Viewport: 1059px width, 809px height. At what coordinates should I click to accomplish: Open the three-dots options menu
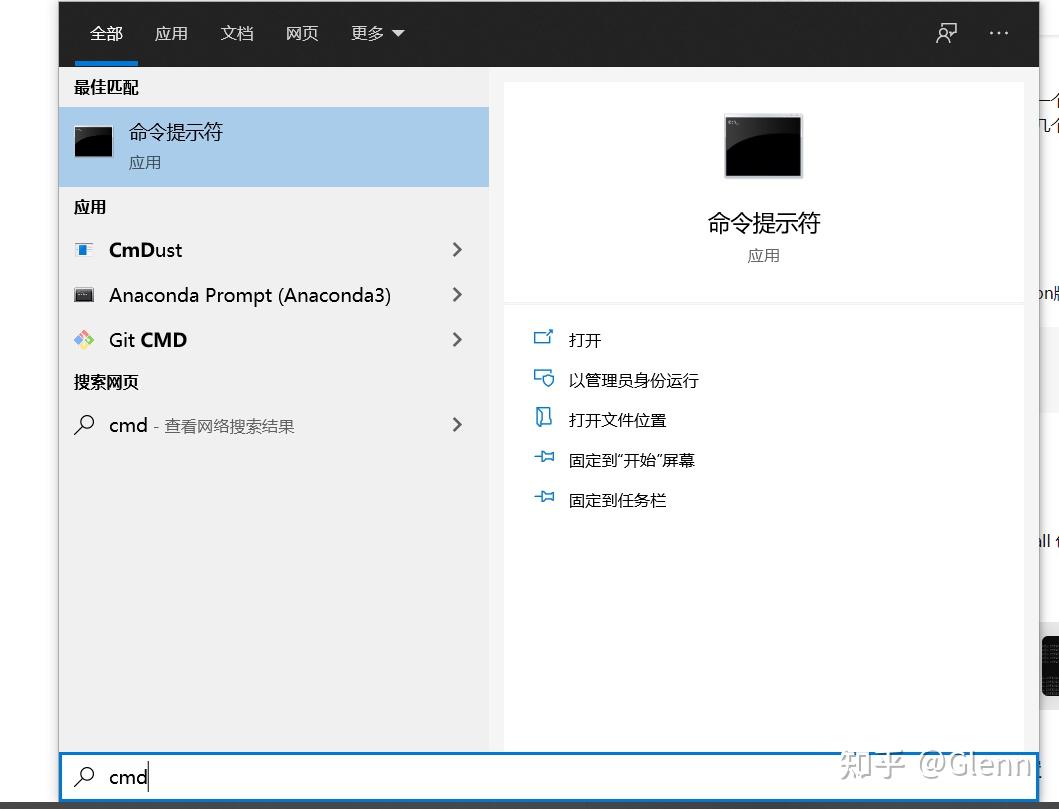coord(998,33)
